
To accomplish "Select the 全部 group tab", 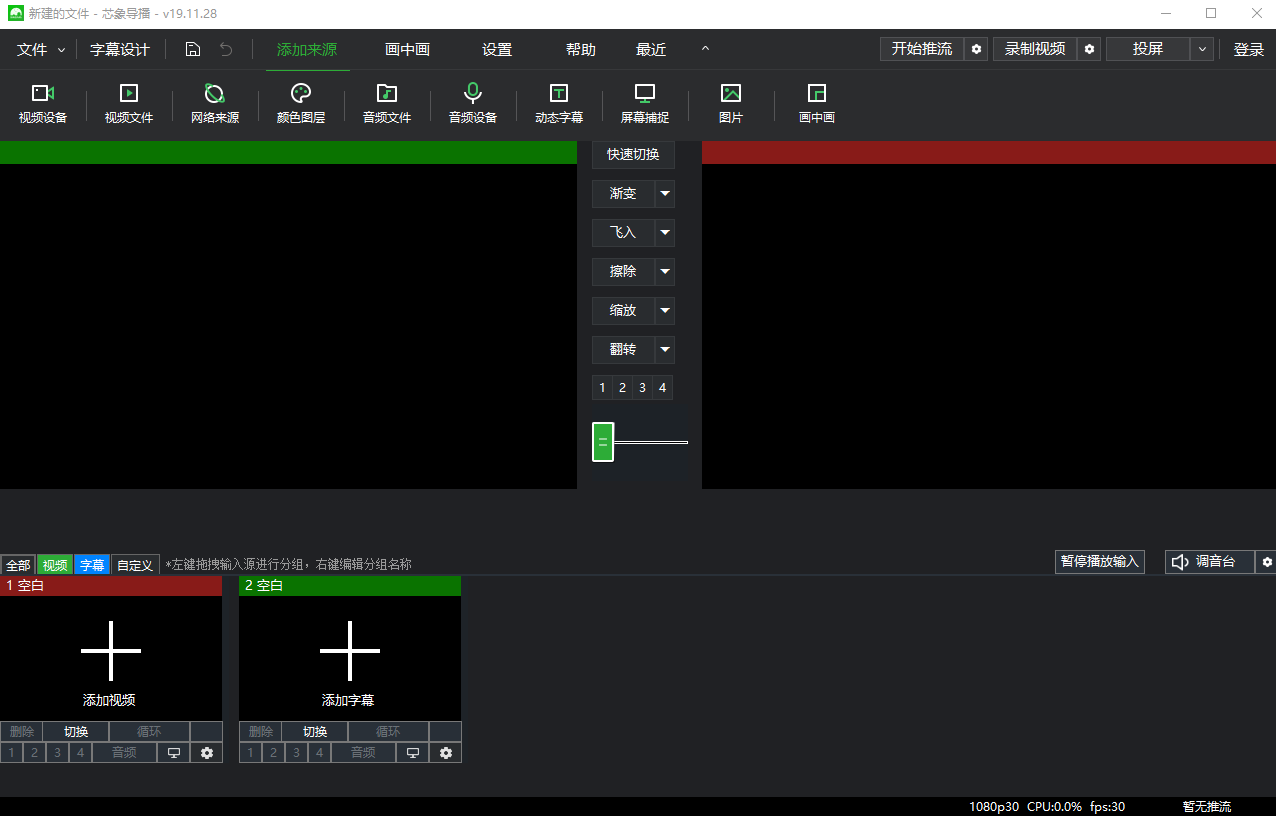I will [18, 565].
